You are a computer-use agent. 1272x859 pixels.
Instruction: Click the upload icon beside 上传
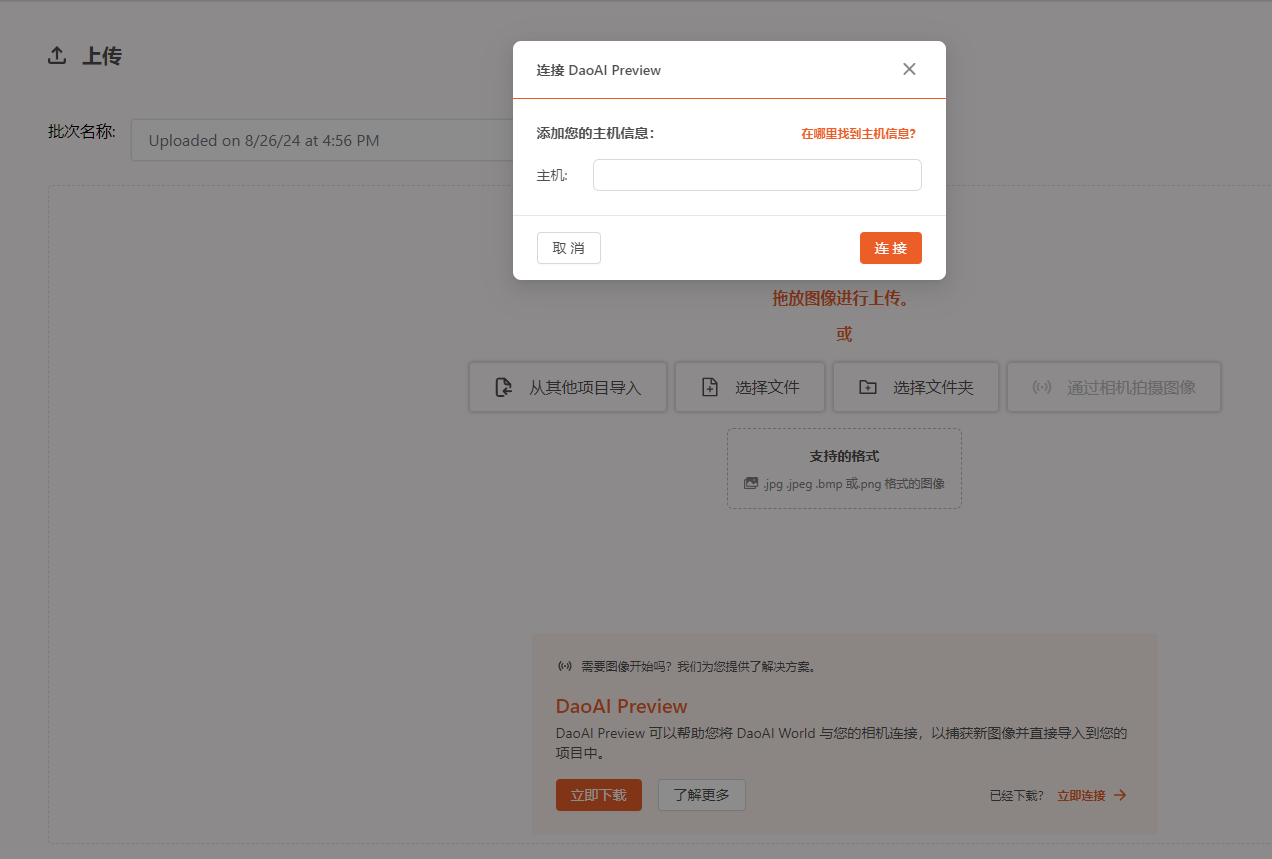(x=57, y=56)
